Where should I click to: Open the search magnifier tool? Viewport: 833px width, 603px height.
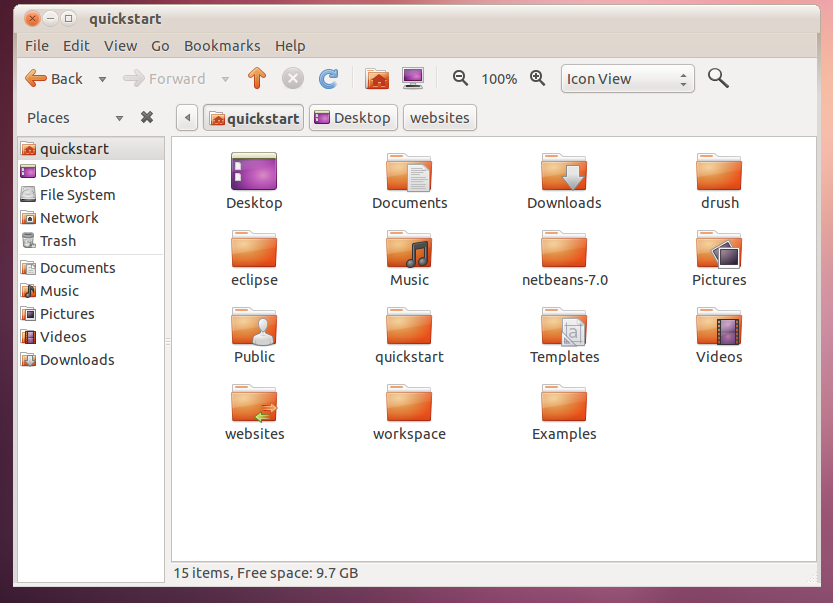click(x=718, y=78)
